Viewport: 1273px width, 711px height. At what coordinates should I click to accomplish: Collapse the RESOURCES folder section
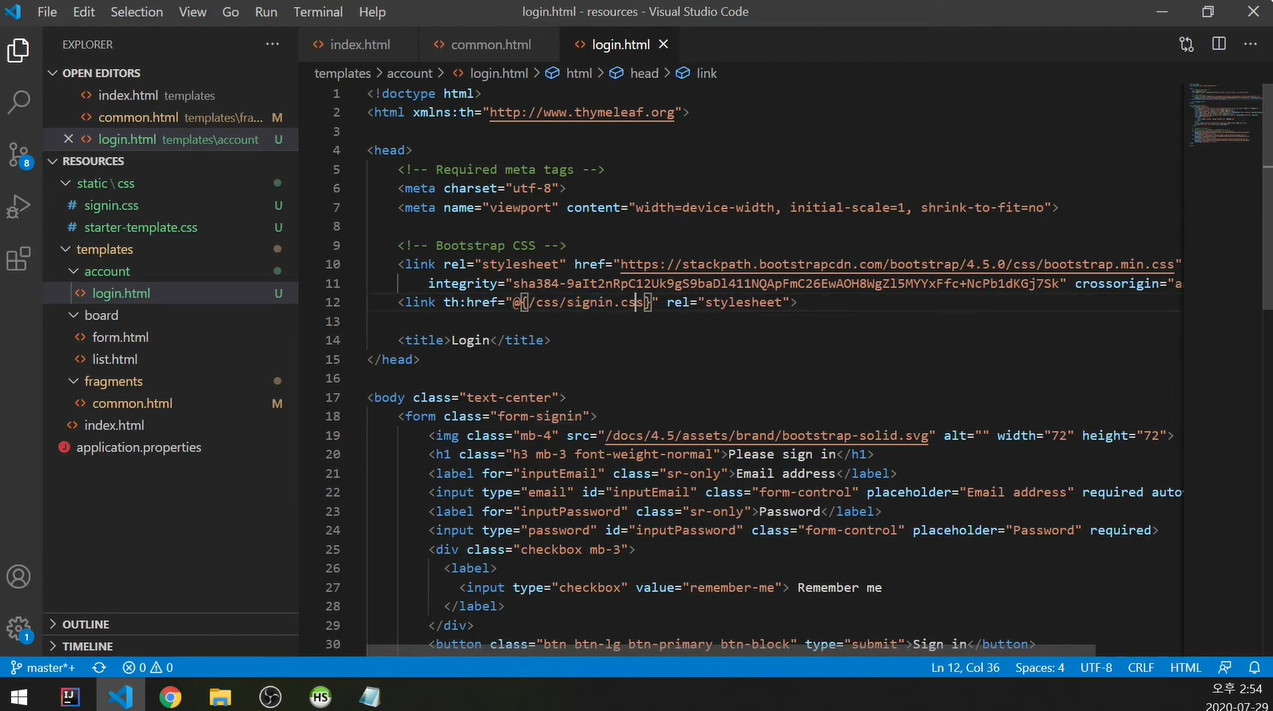[x=170, y=161]
